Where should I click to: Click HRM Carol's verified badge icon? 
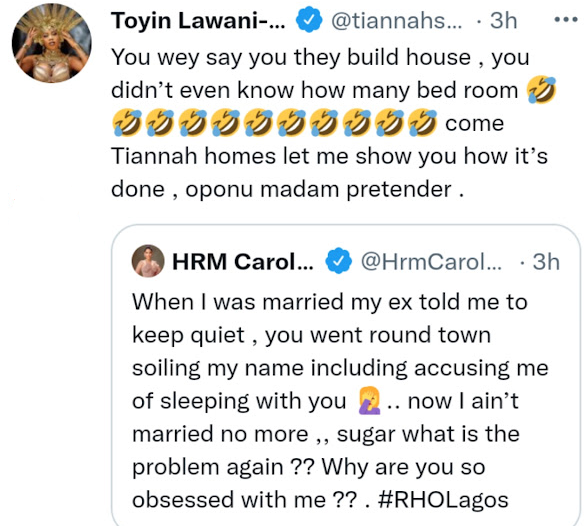[x=338, y=261]
